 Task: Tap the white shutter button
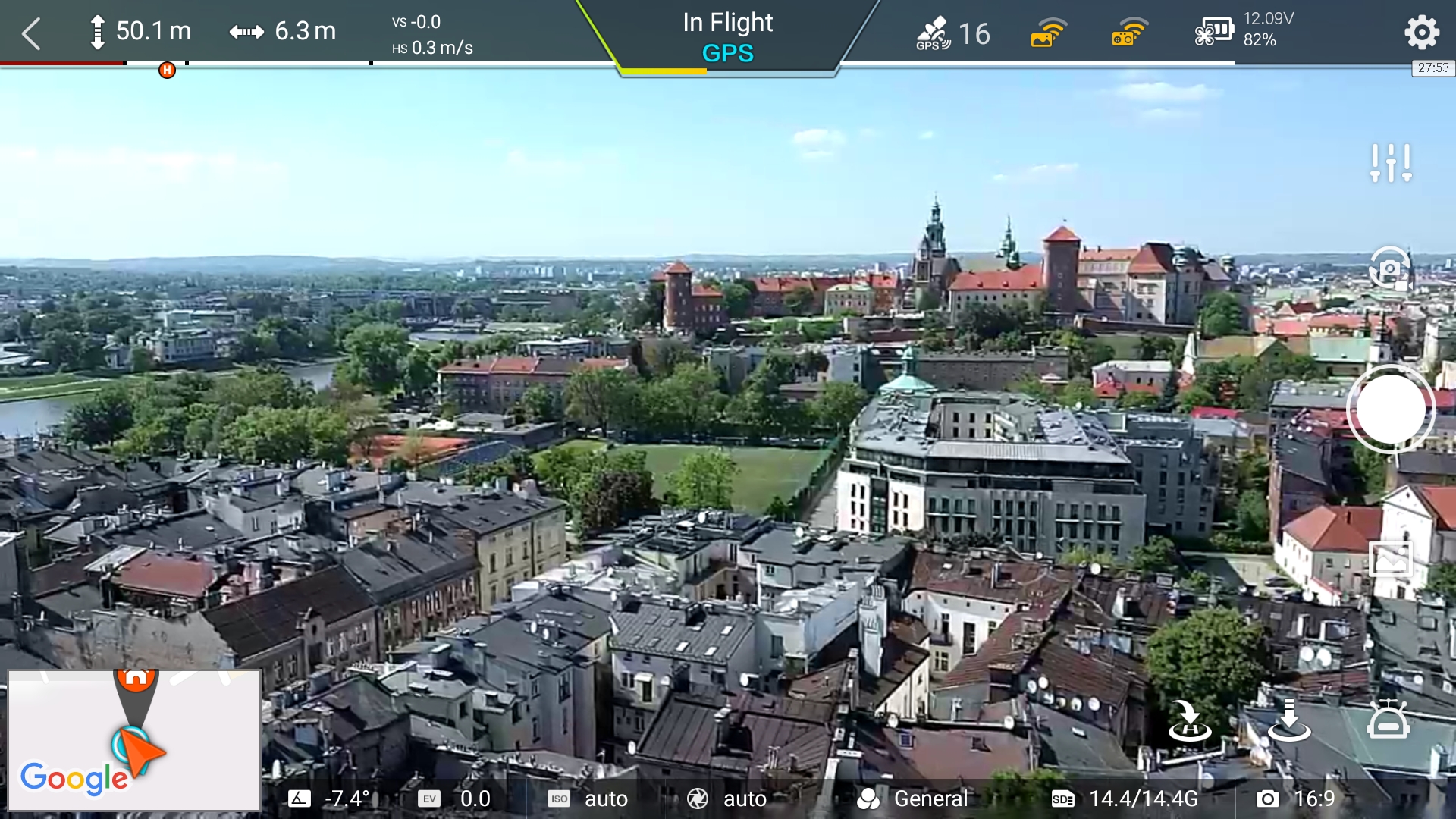[x=1391, y=409]
